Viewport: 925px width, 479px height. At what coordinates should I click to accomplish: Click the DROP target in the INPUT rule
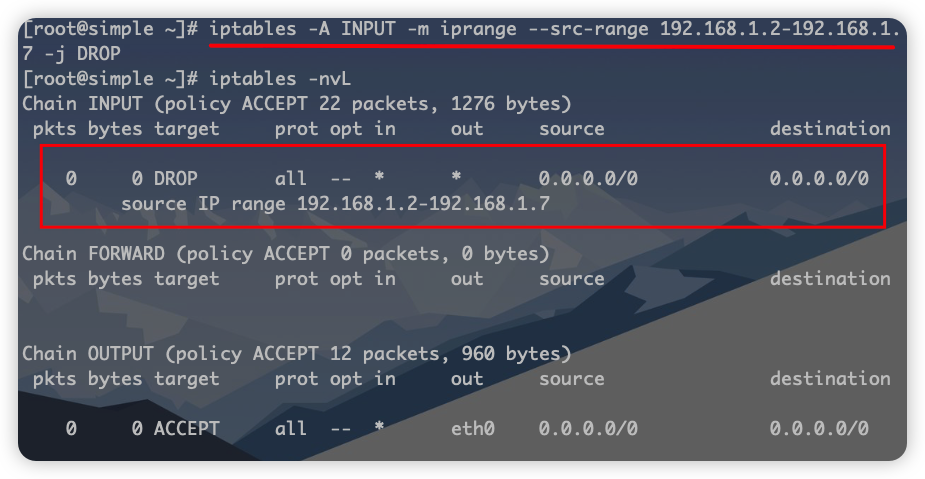point(175,179)
